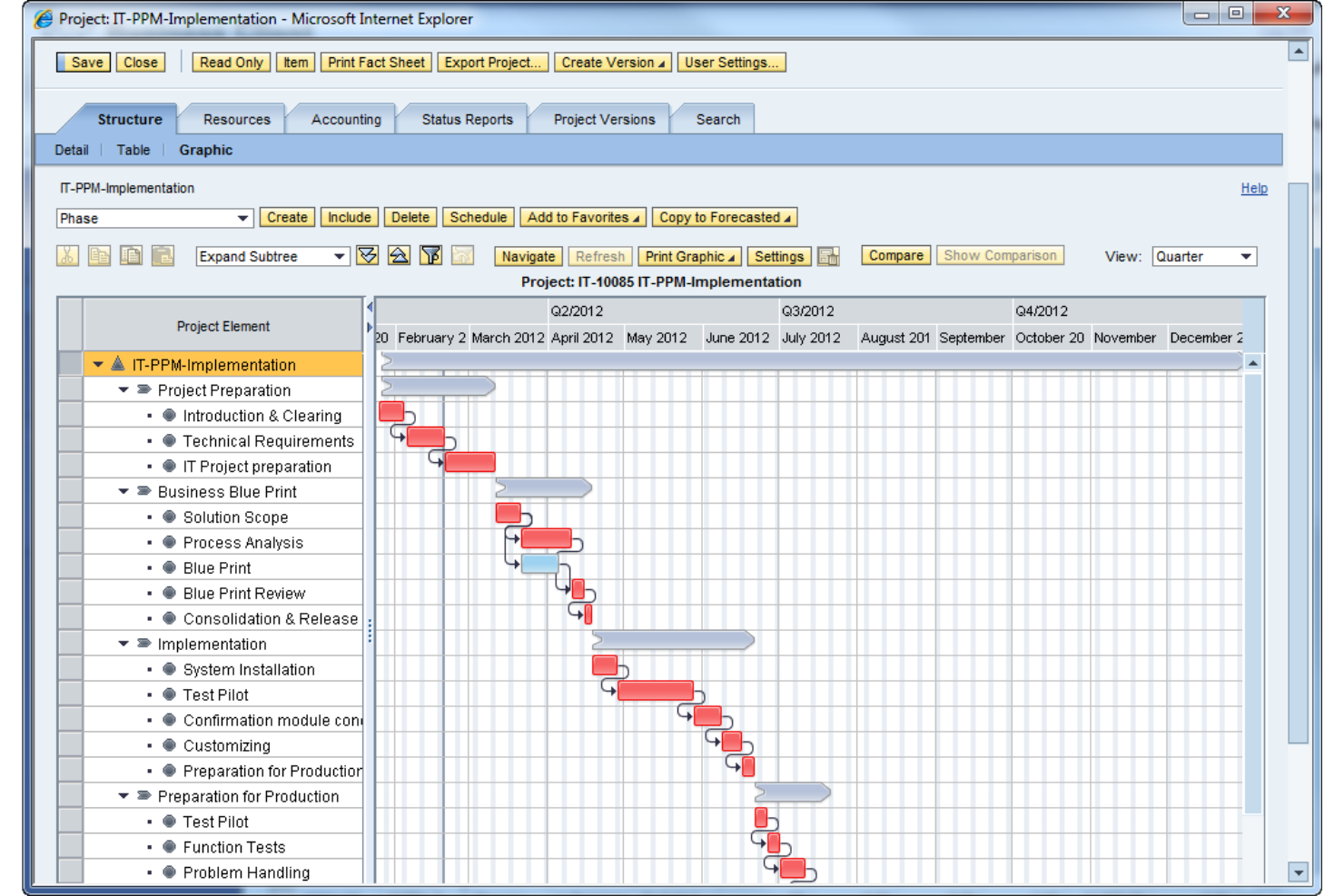
Task: Click the Expand All icon
Action: click(368, 255)
